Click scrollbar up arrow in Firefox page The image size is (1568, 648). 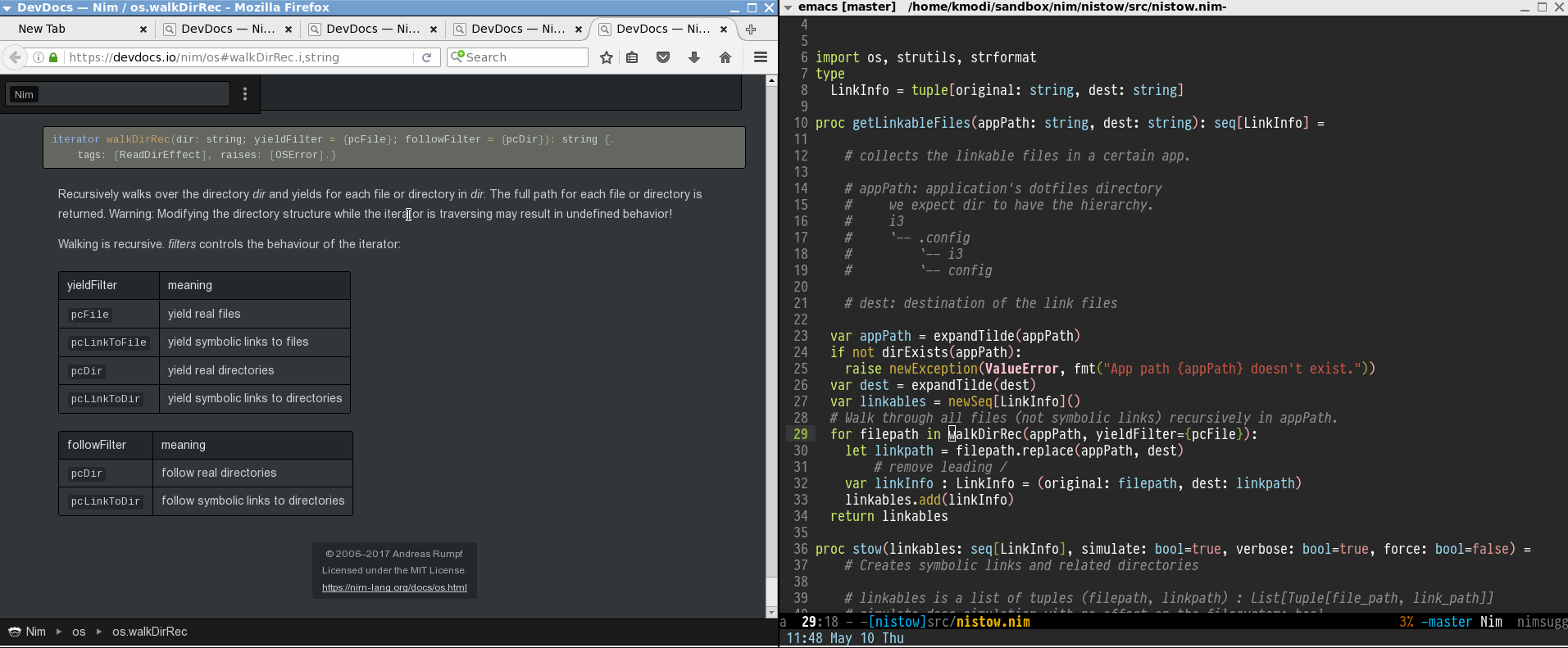pyautogui.click(x=771, y=80)
